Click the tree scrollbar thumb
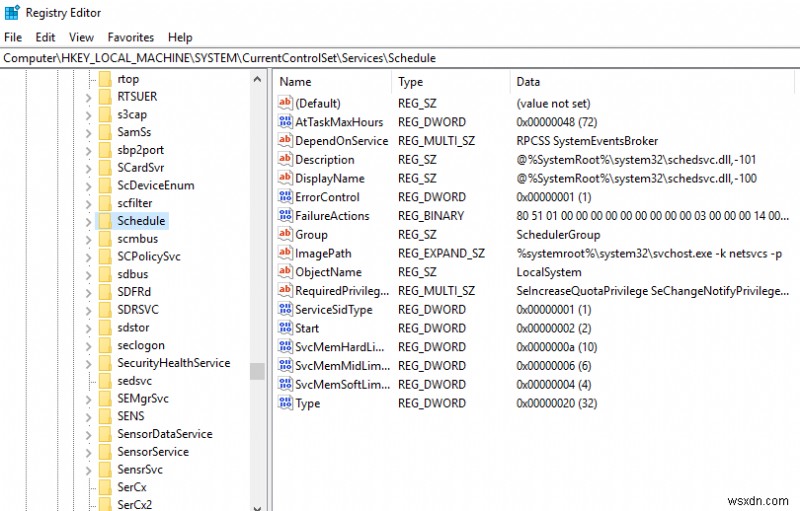The width and height of the screenshot is (800, 511). click(x=257, y=371)
